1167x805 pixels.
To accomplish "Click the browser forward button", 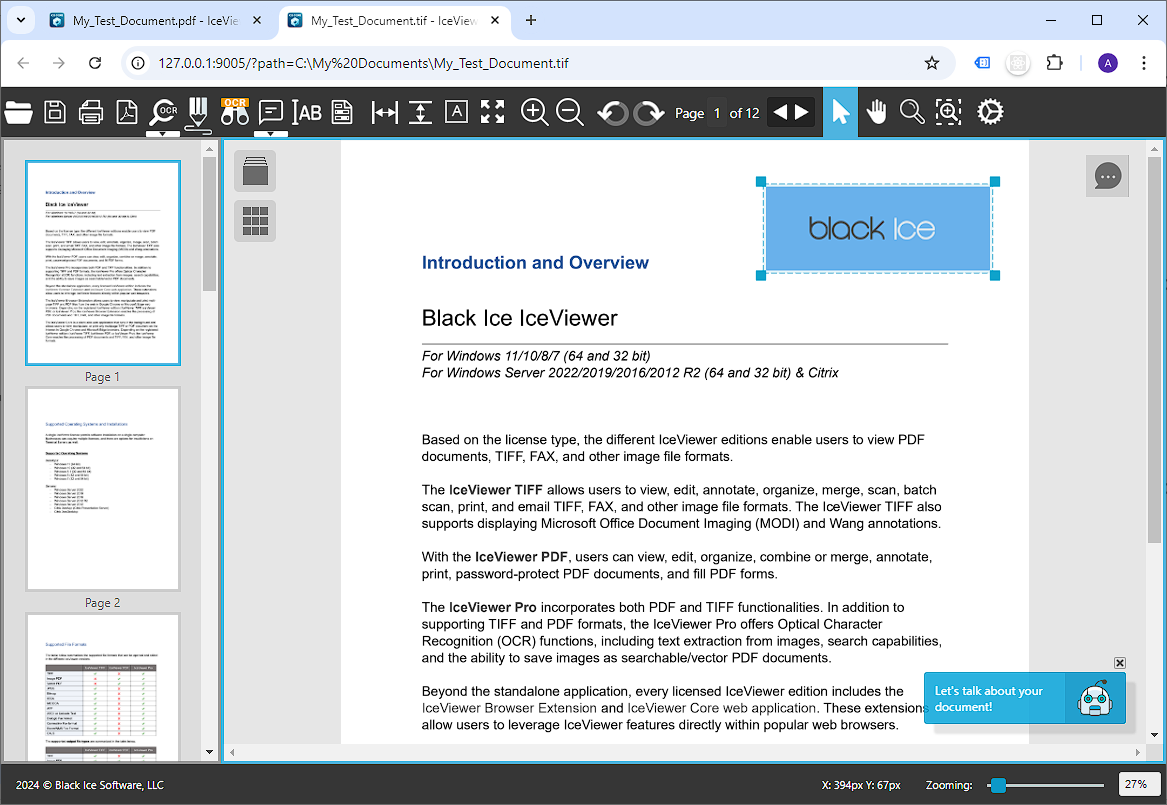I will 59,63.
